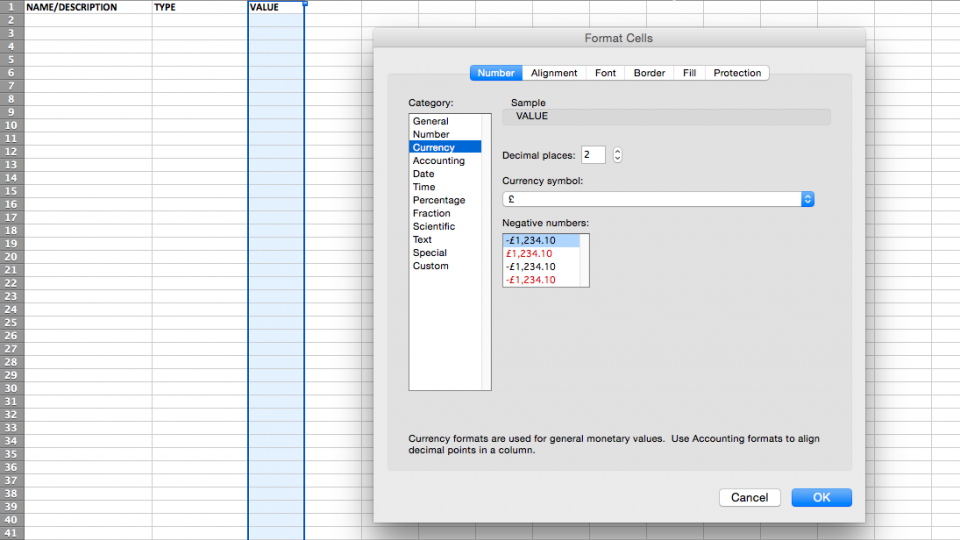
Task: Select row 40 header in spreadsheet
Action: tap(12, 520)
